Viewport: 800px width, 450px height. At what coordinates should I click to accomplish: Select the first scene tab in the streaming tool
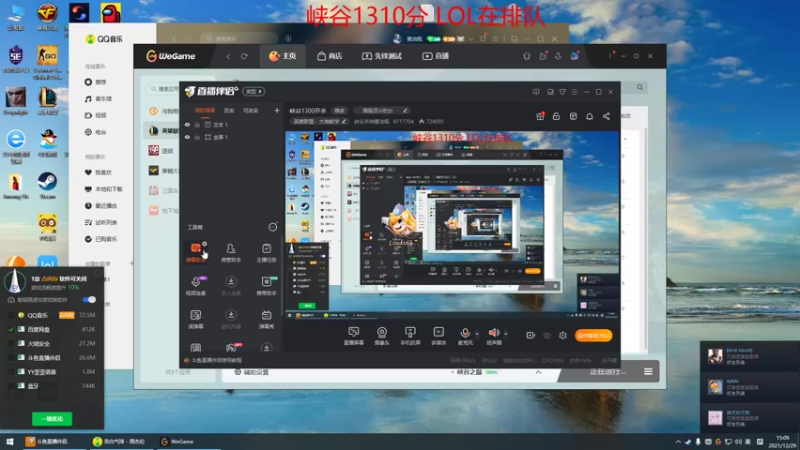coord(205,110)
